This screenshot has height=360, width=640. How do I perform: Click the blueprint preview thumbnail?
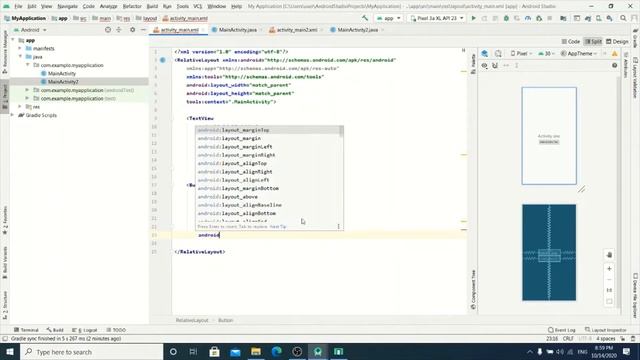[x=549, y=253]
